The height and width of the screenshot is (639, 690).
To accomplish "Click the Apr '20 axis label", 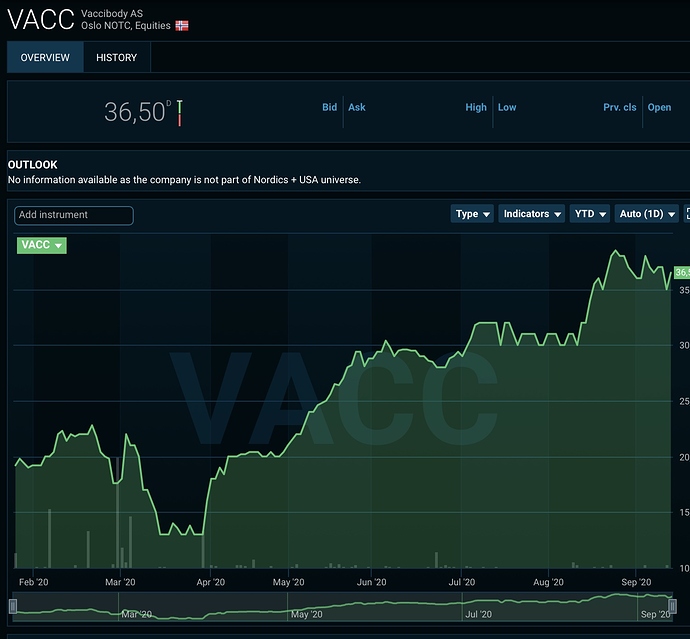I will 210,582.
